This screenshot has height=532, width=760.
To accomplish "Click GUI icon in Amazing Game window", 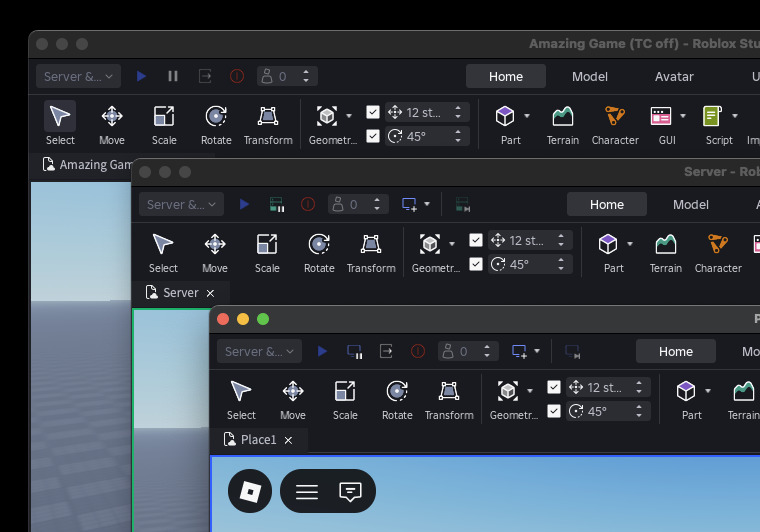I will coord(661,116).
